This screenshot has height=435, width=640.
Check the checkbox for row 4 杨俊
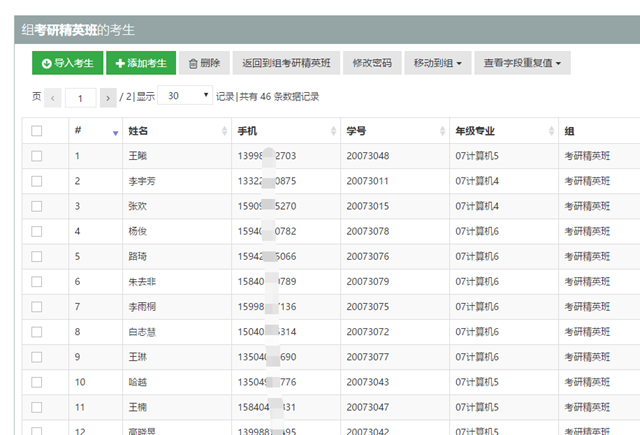[37, 231]
